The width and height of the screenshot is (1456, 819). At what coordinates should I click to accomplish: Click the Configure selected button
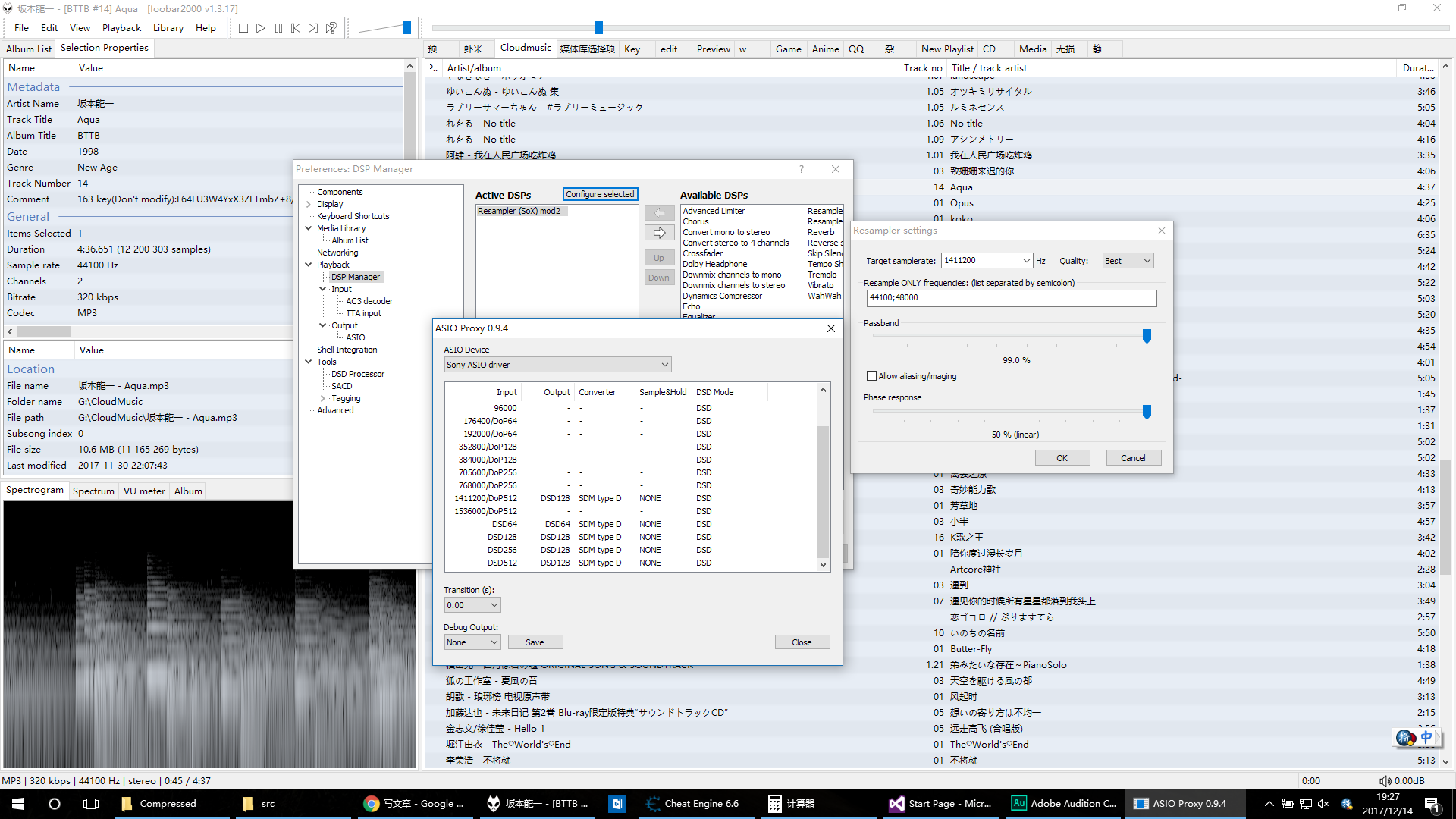point(600,194)
